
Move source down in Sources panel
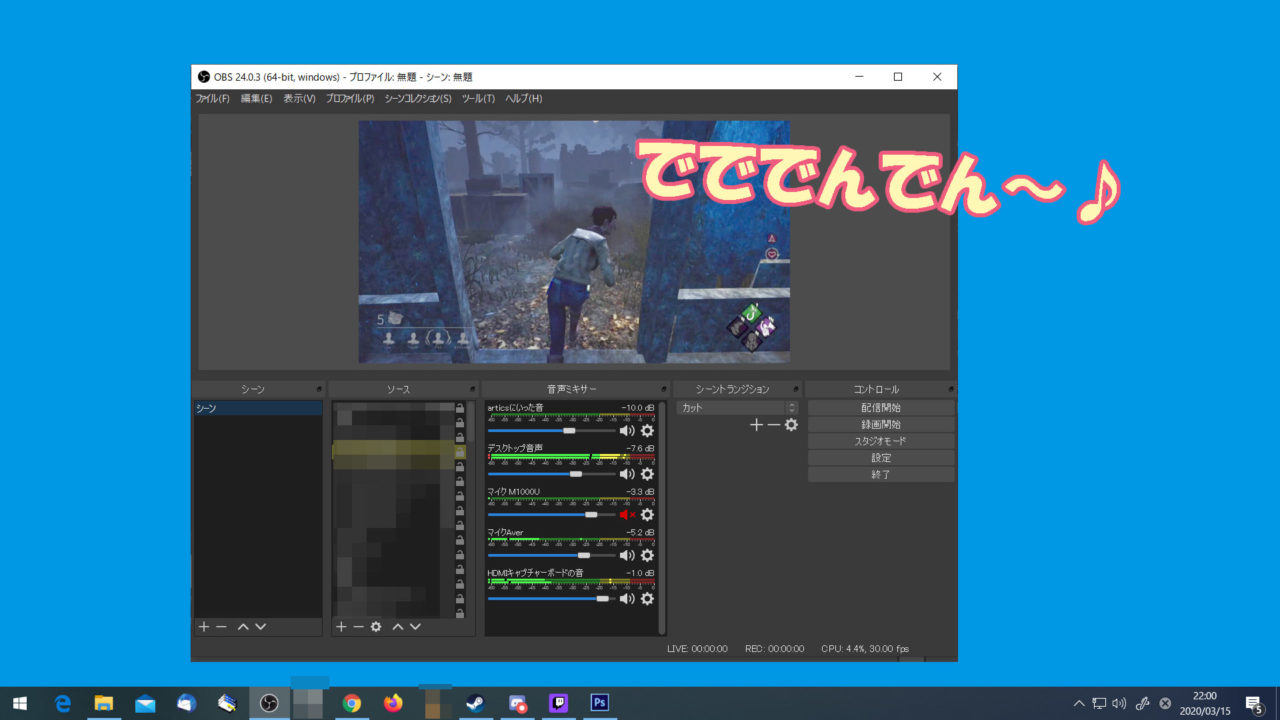click(x=415, y=627)
